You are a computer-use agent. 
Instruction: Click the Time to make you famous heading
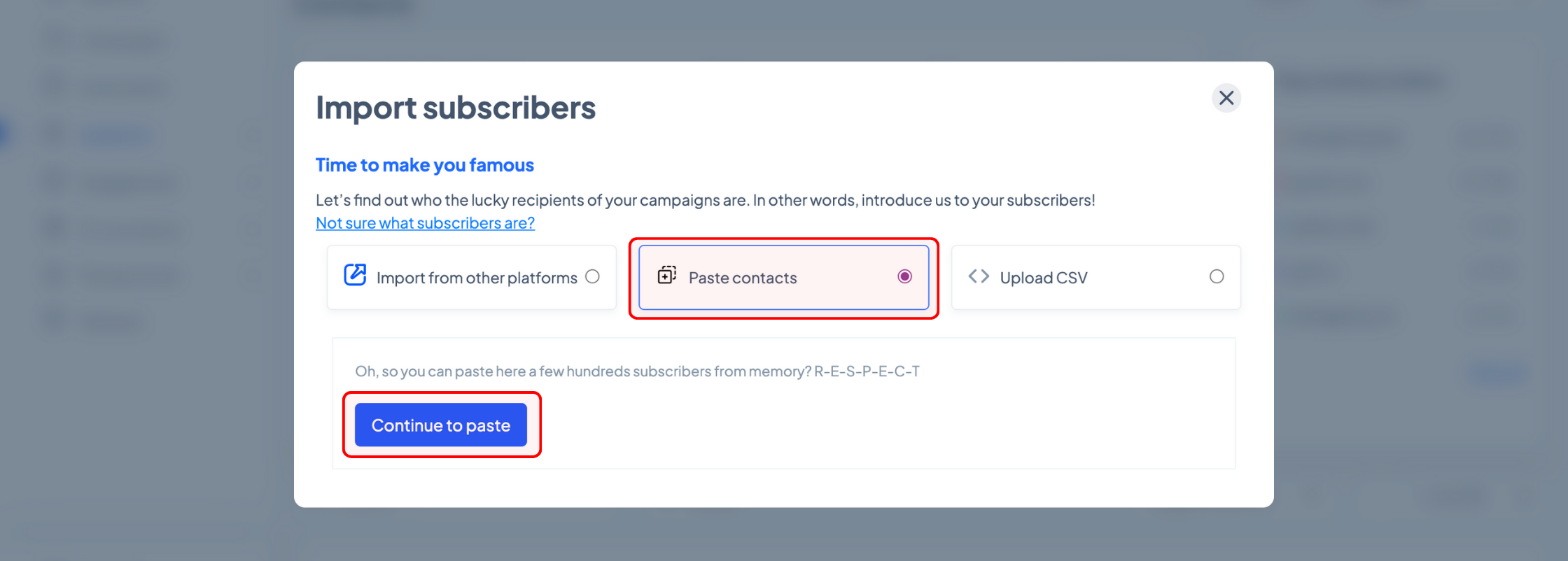coord(425,165)
